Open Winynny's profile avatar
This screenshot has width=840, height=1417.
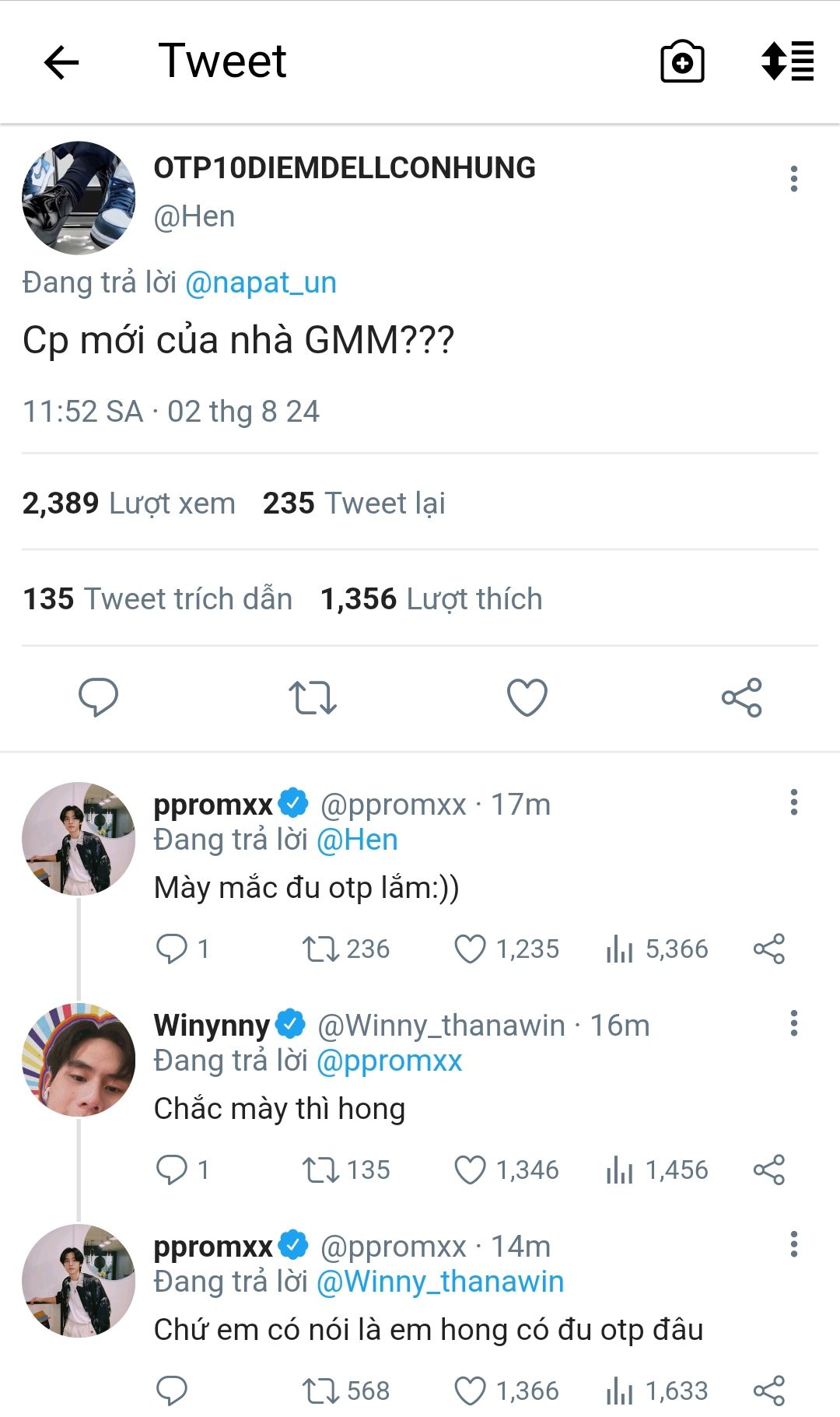[79, 1060]
